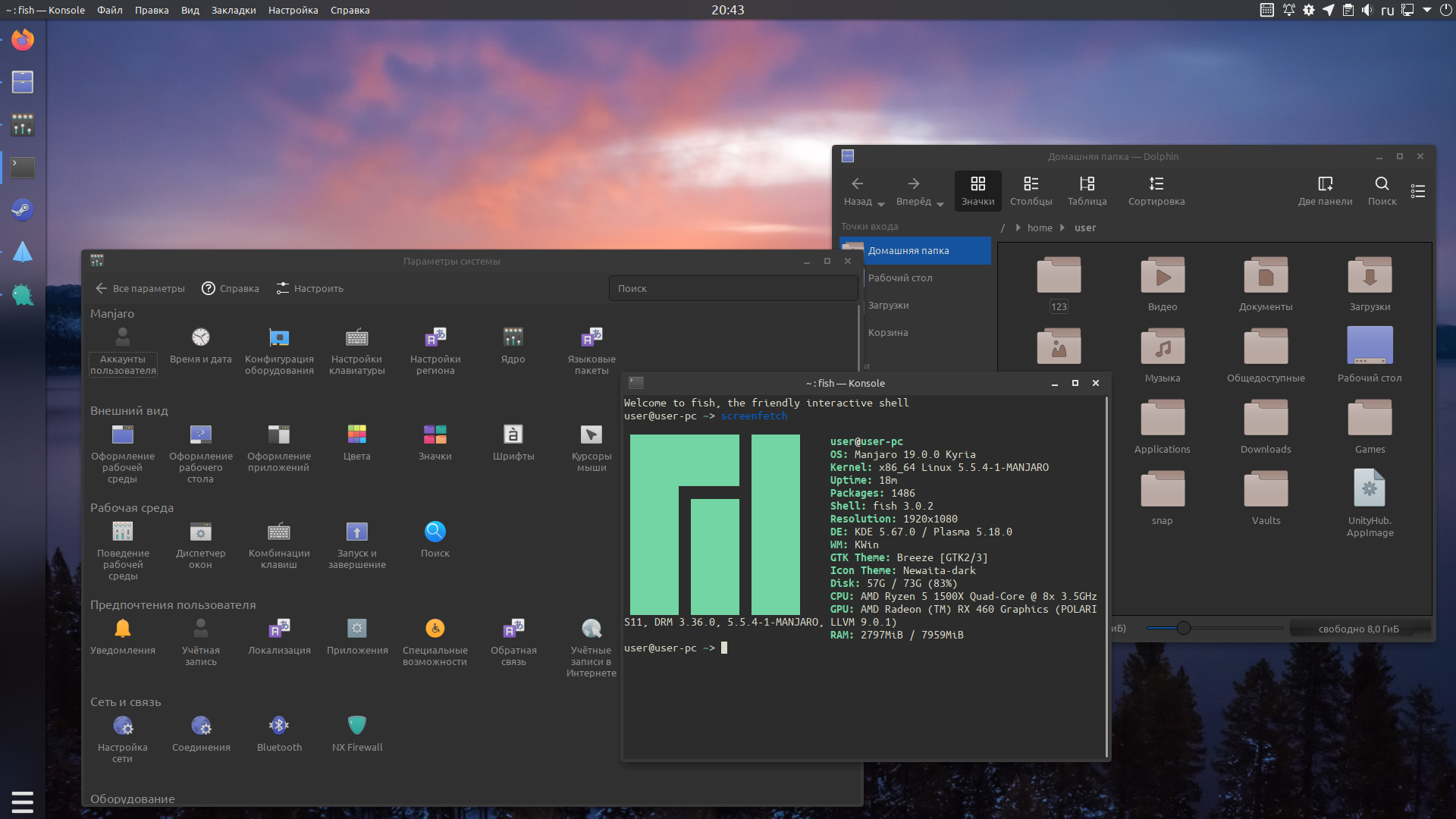The width and height of the screenshot is (1456, 819).
Task: Open the Файл menu
Action: point(109,10)
